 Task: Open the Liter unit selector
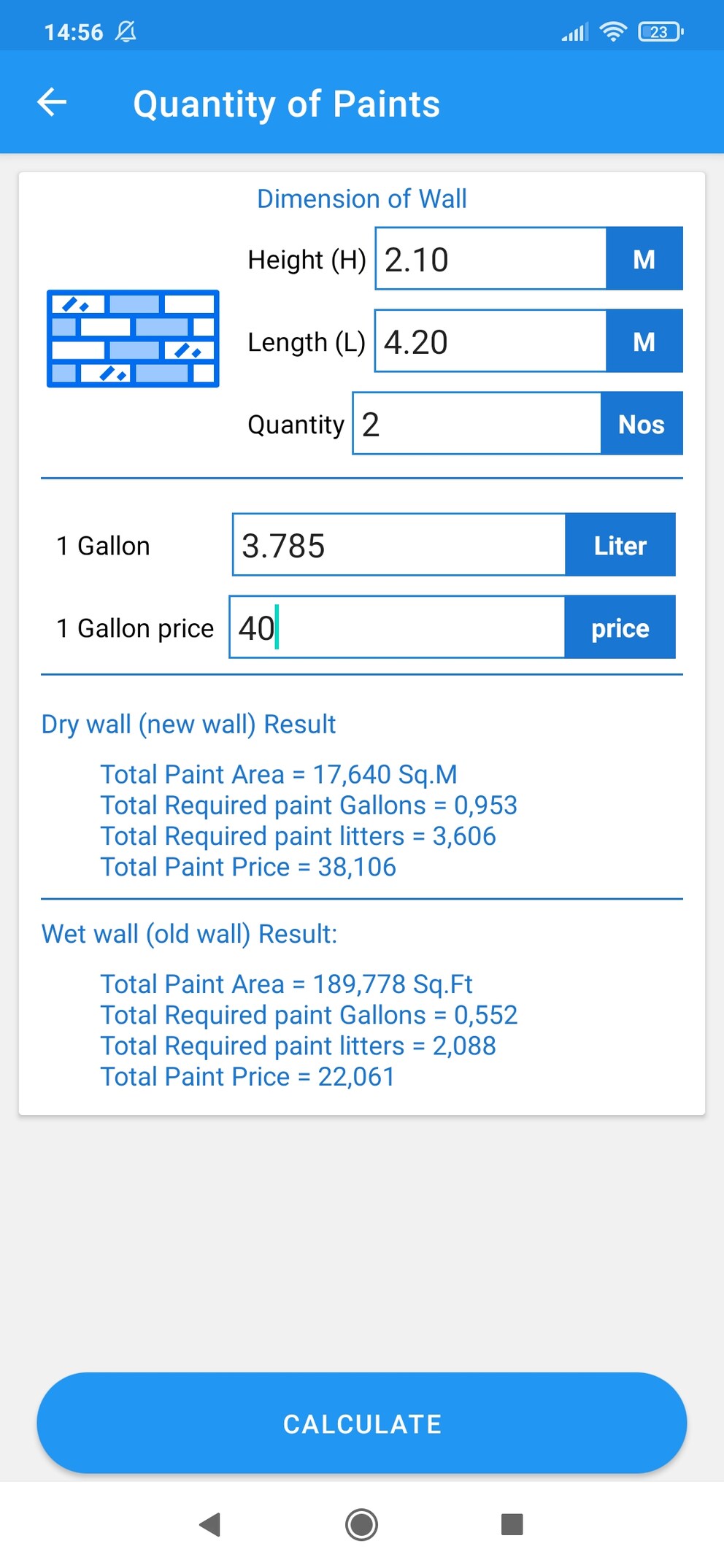coord(620,545)
